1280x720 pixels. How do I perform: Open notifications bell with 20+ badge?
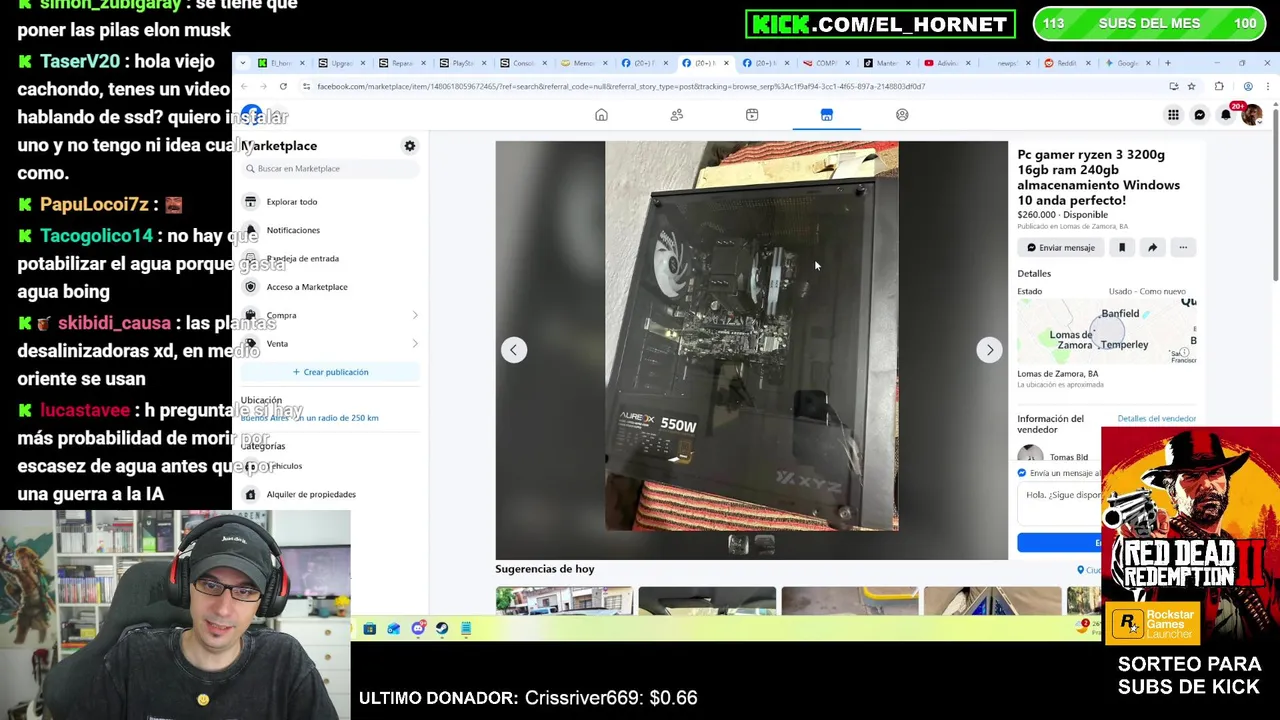pos(1226,115)
